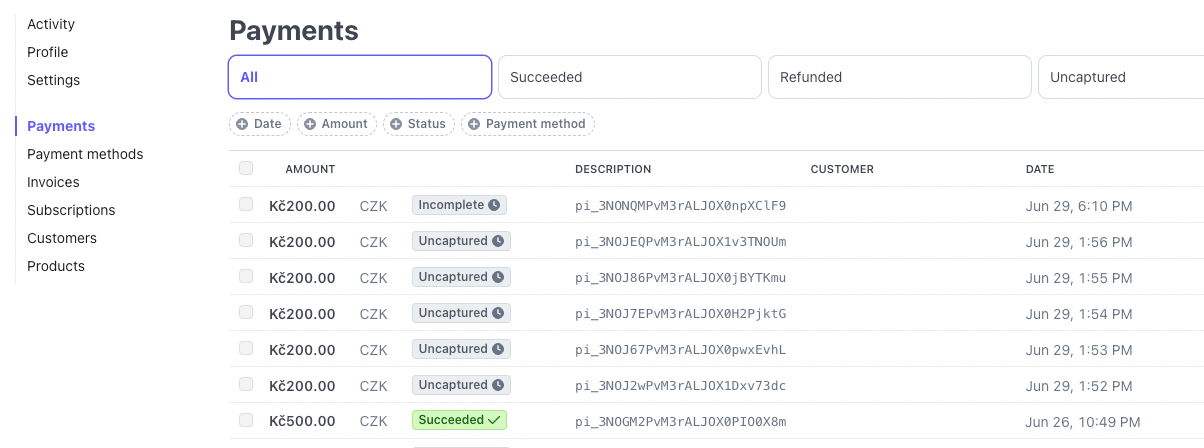1204x448 pixels.
Task: Open Subscriptions in the sidebar
Action: point(71,210)
